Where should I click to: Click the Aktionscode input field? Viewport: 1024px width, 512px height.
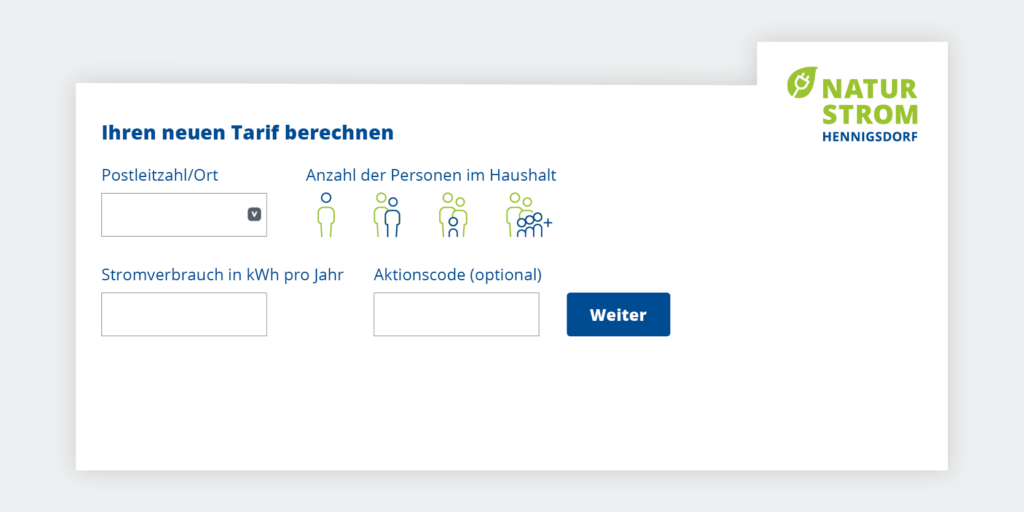[456, 314]
